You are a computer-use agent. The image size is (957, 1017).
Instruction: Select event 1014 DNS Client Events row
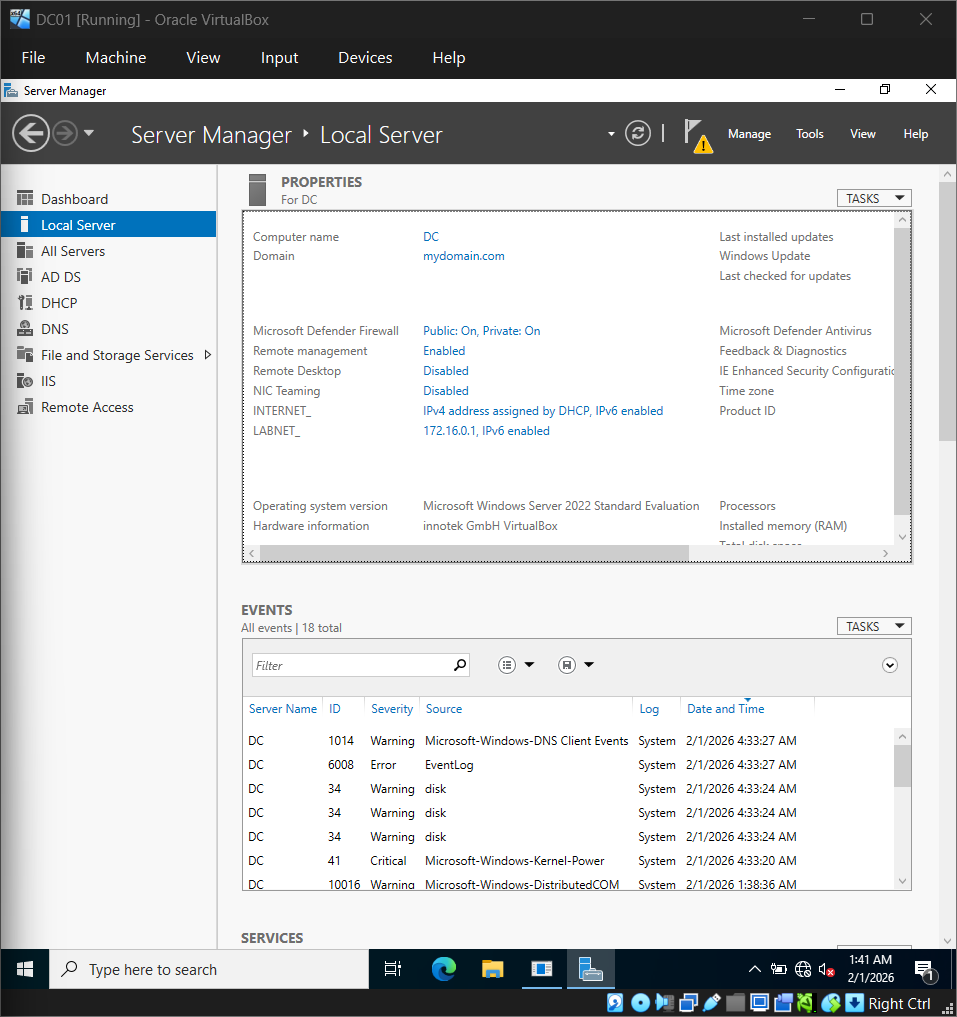pyautogui.click(x=568, y=741)
